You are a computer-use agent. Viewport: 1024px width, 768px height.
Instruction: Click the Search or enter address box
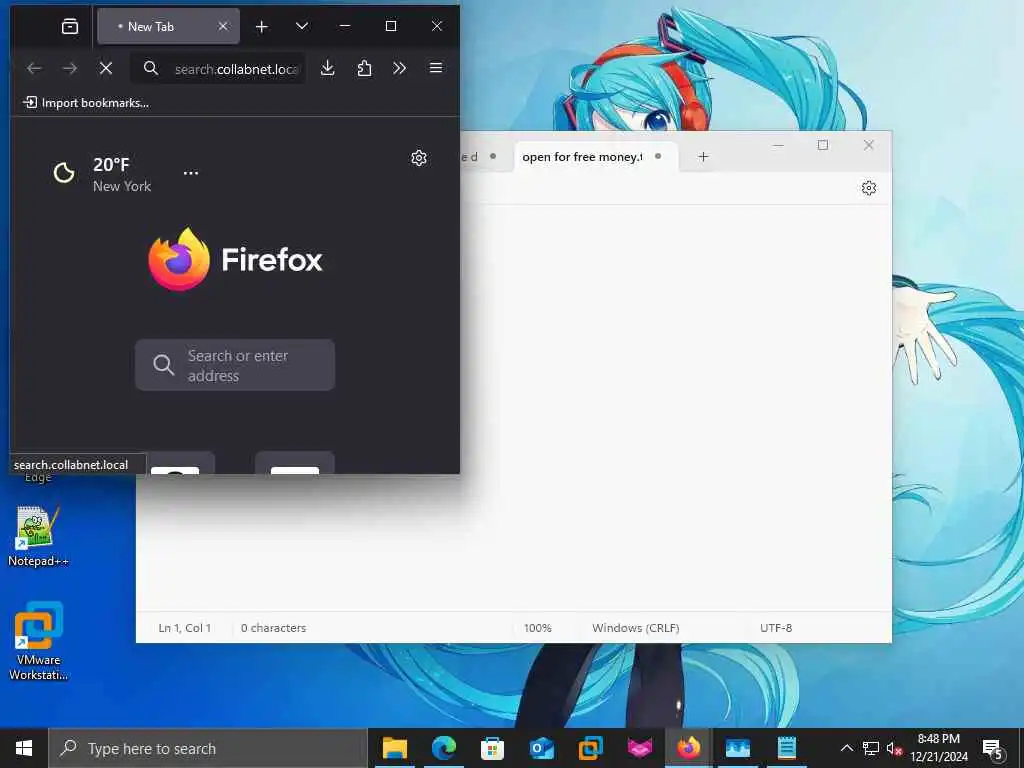coord(235,365)
